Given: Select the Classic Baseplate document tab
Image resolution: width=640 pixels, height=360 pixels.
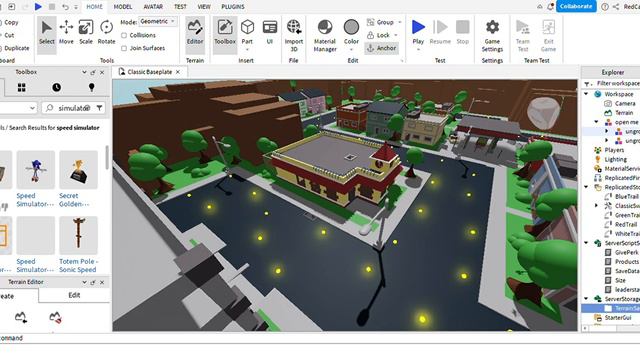Looking at the screenshot, I should (149, 72).
